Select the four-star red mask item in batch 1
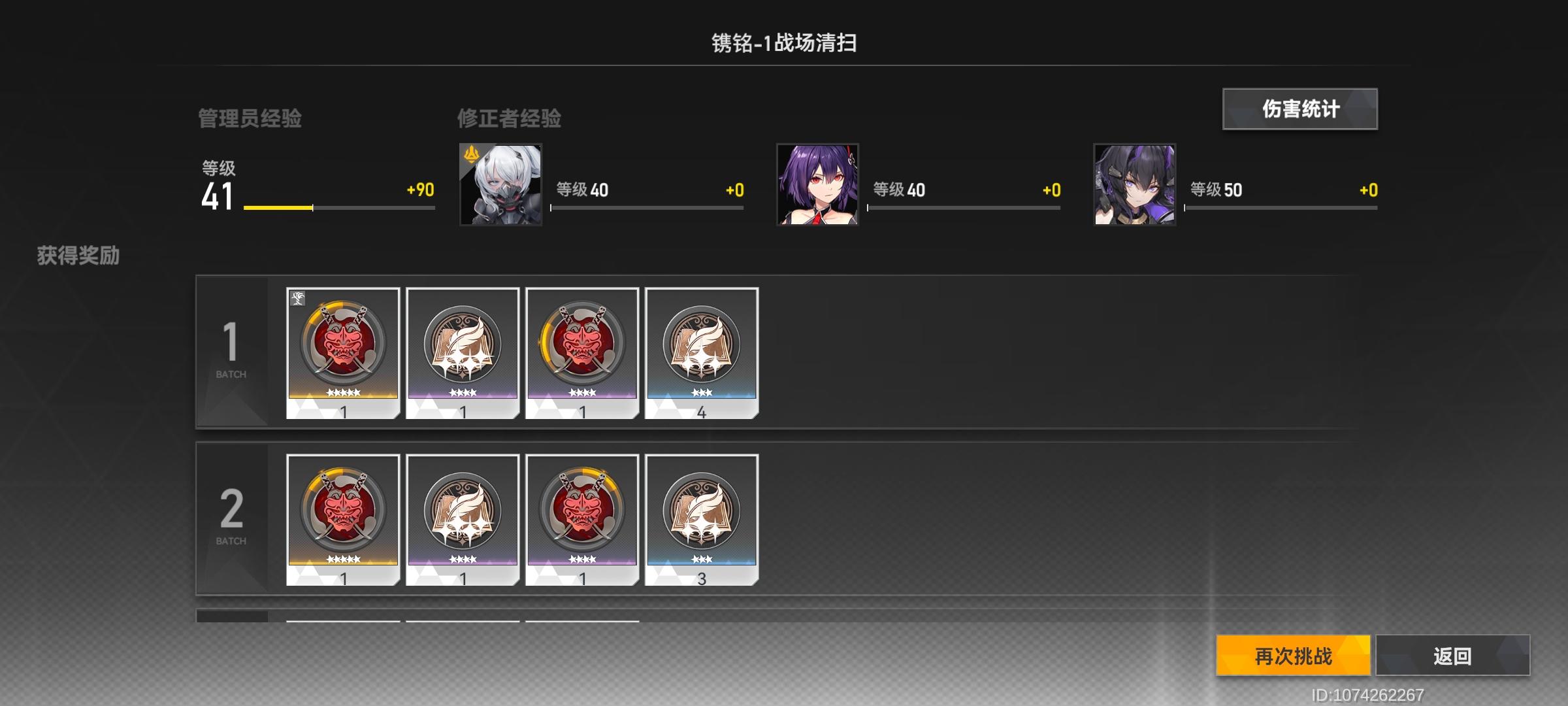The image size is (1568, 706). coord(582,353)
